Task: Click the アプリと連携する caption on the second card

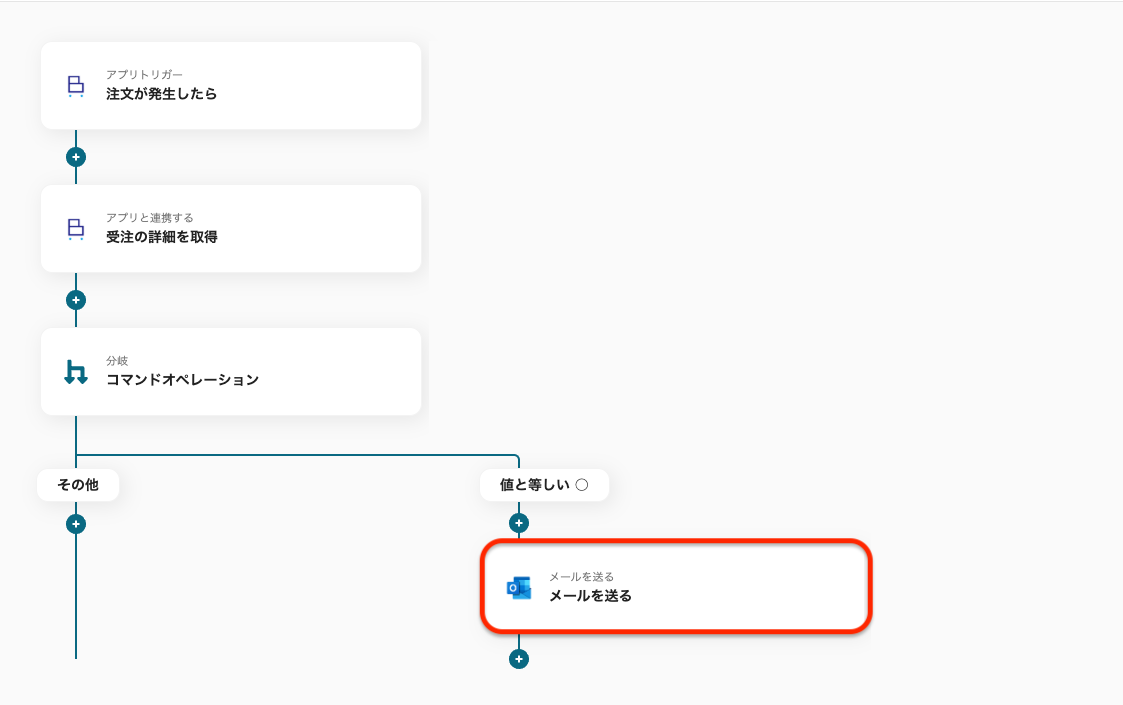Action: (150, 218)
